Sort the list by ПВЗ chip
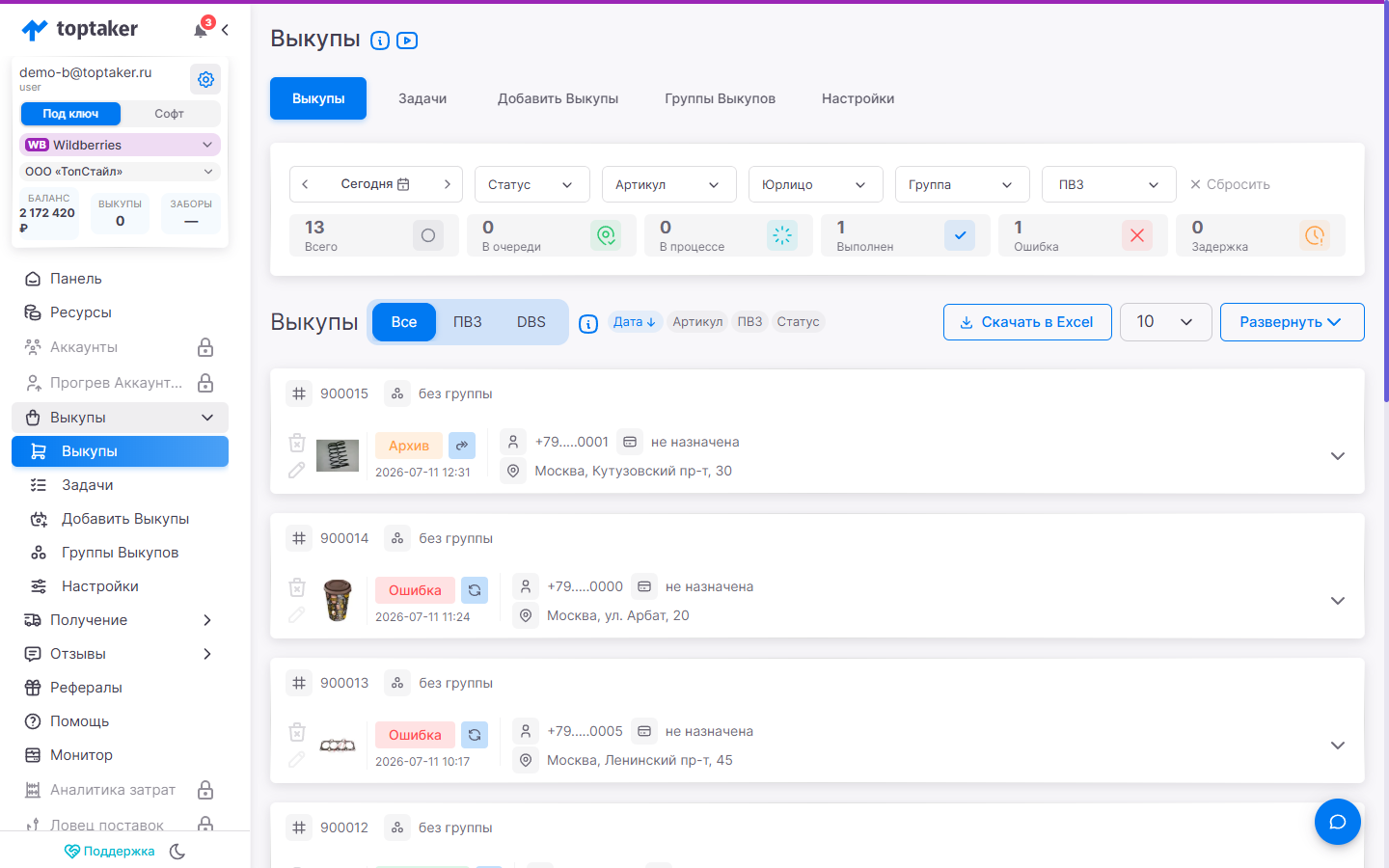 point(749,322)
